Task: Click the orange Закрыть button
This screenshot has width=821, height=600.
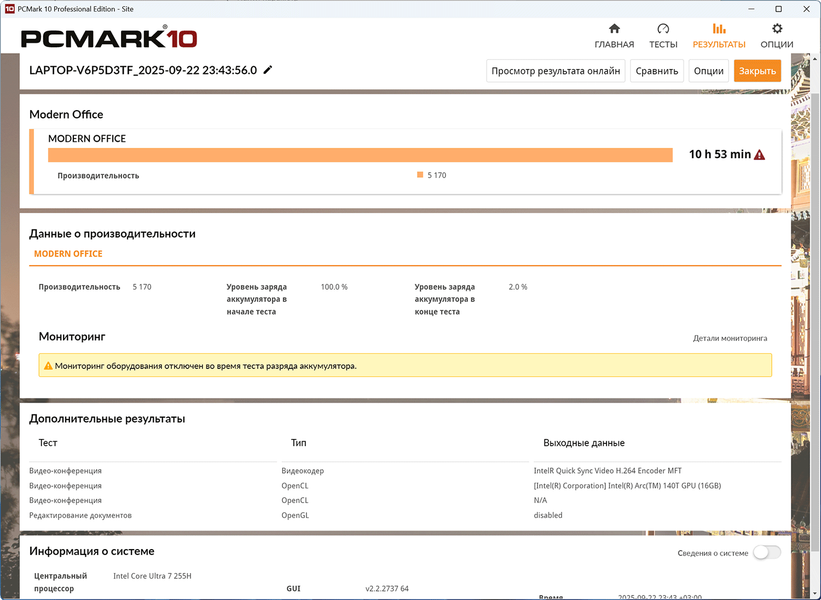Action: (757, 71)
